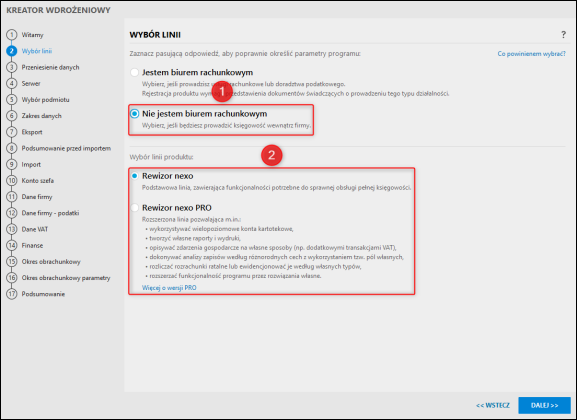The image size is (577, 420).
Task: Go to step 1 Witamy
Action: coord(25,35)
